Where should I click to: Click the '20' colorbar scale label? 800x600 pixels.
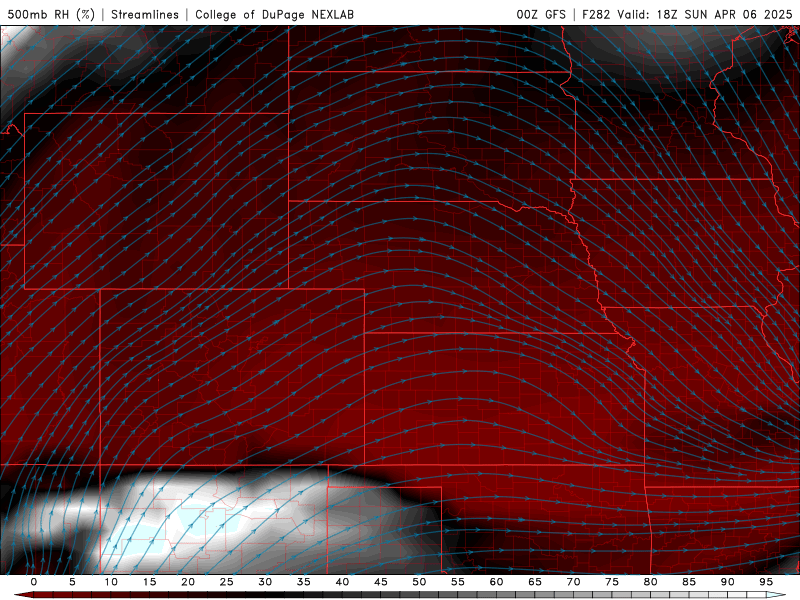[x=188, y=582]
